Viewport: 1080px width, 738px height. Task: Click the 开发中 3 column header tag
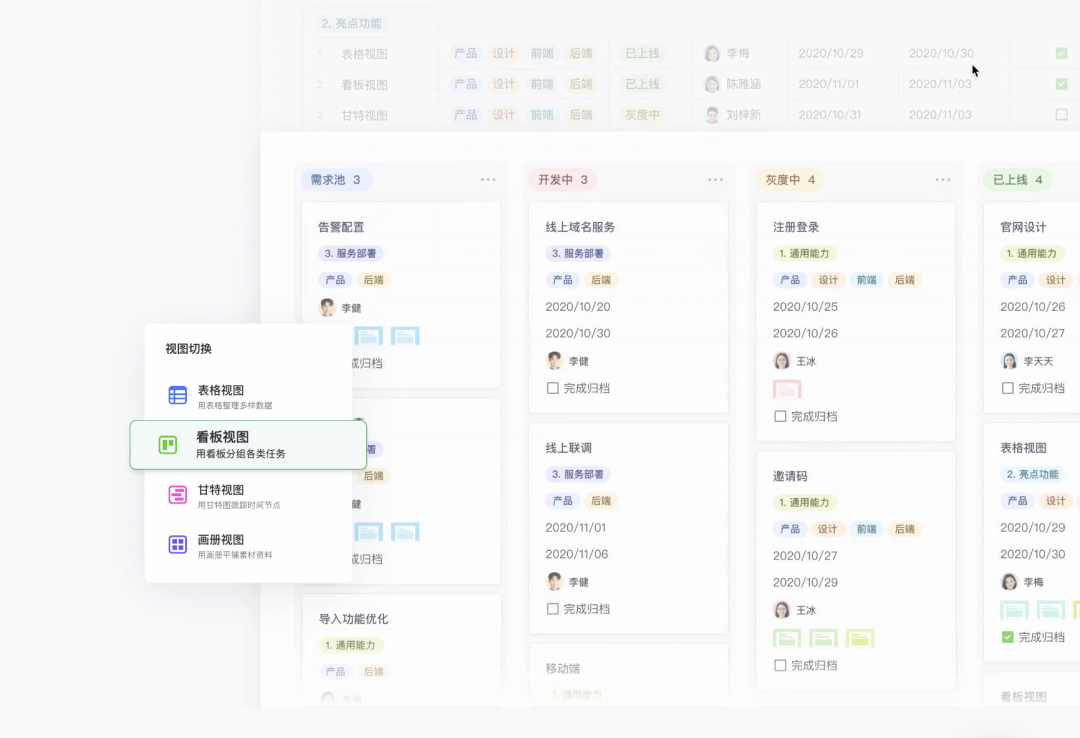(563, 180)
